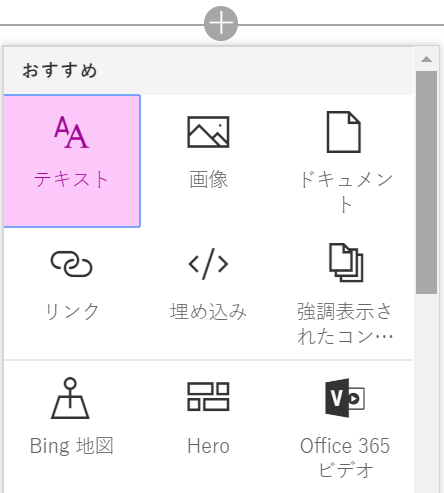Click the 埋め込み label text
The image size is (444, 493).
pos(208,311)
